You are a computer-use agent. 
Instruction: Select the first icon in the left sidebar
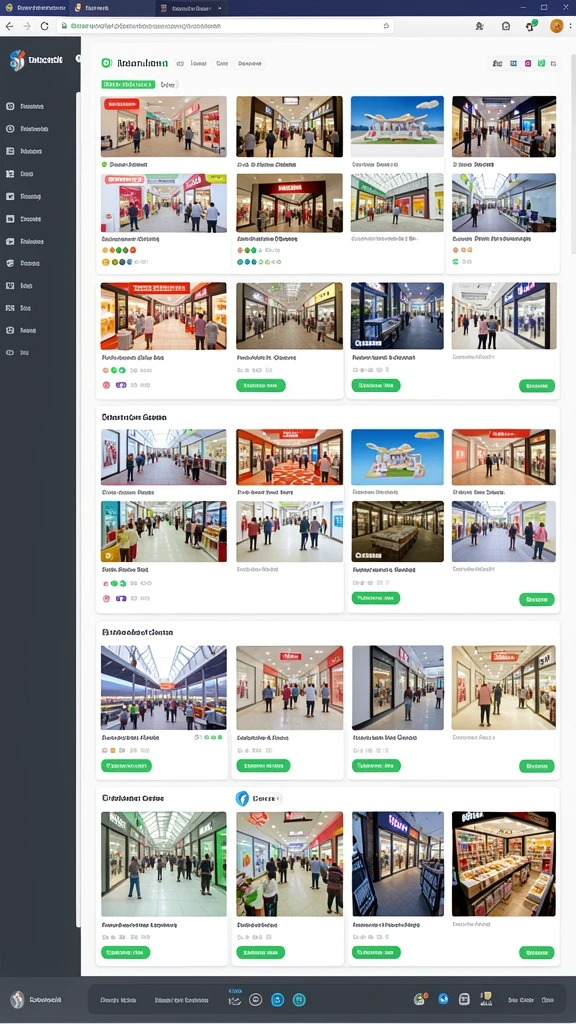[10, 106]
